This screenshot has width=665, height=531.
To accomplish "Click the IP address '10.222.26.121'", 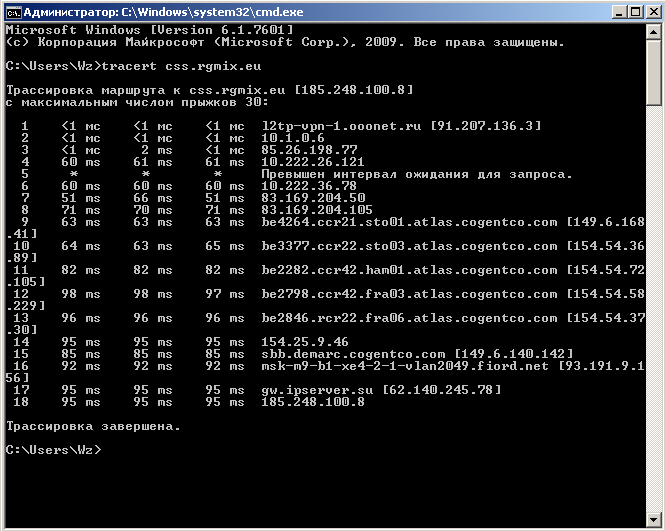I will 313,162.
